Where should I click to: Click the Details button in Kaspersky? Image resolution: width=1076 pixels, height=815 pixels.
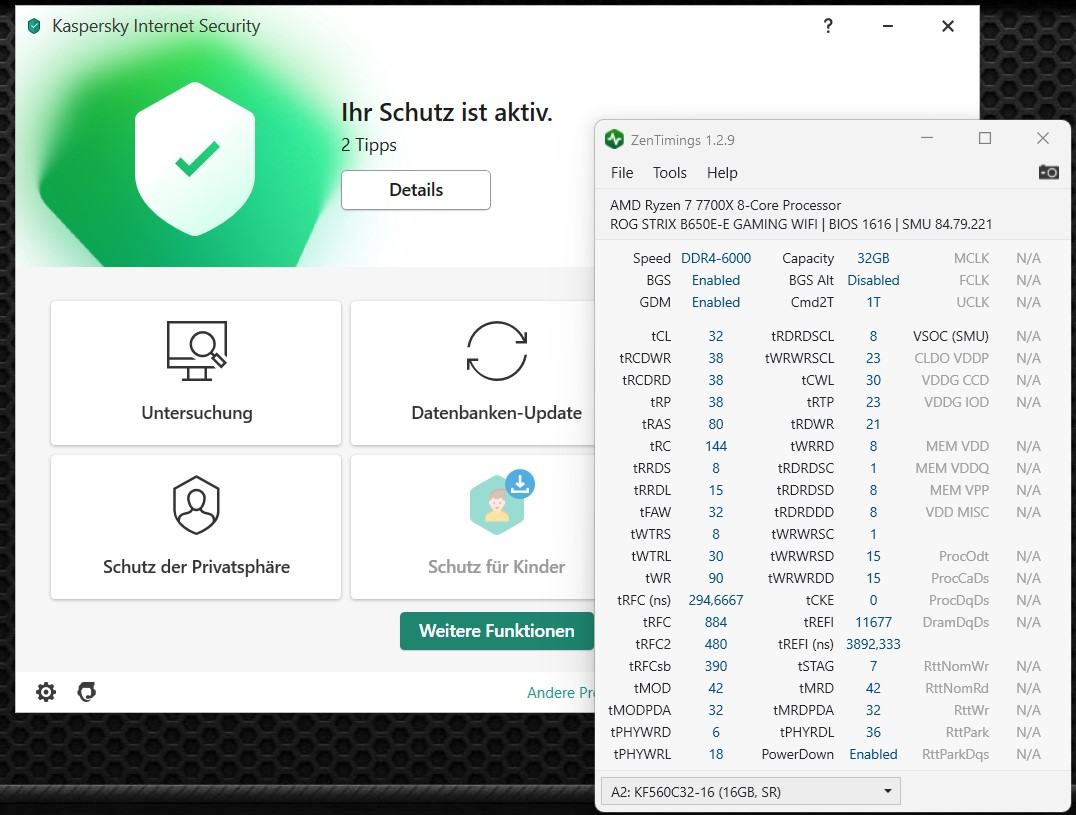[x=416, y=190]
